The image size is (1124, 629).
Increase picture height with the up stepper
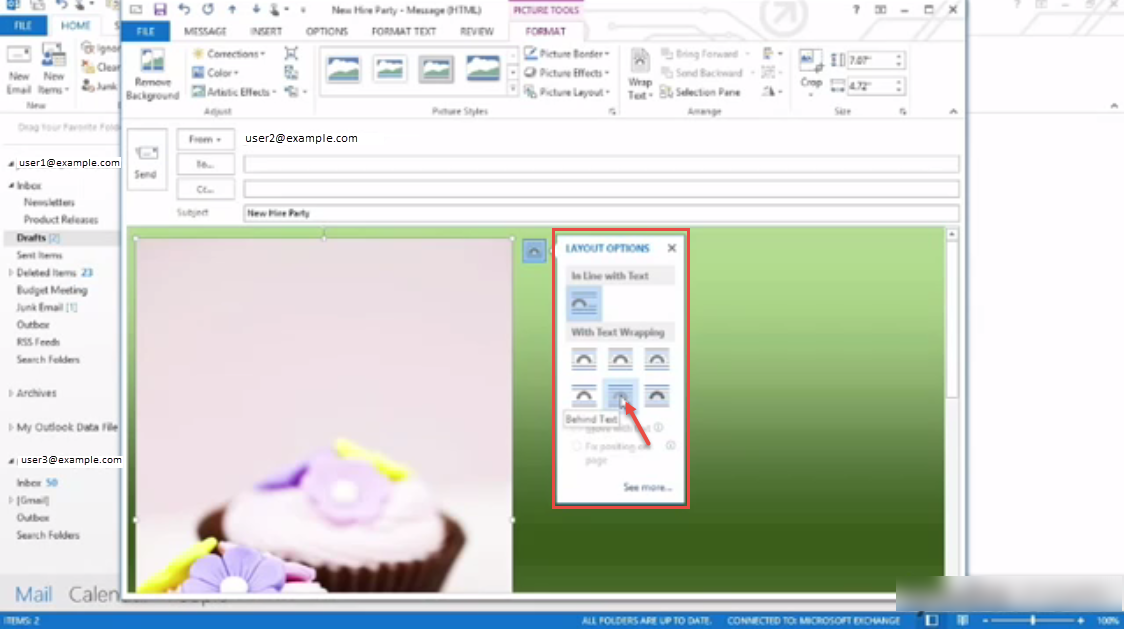(898, 57)
